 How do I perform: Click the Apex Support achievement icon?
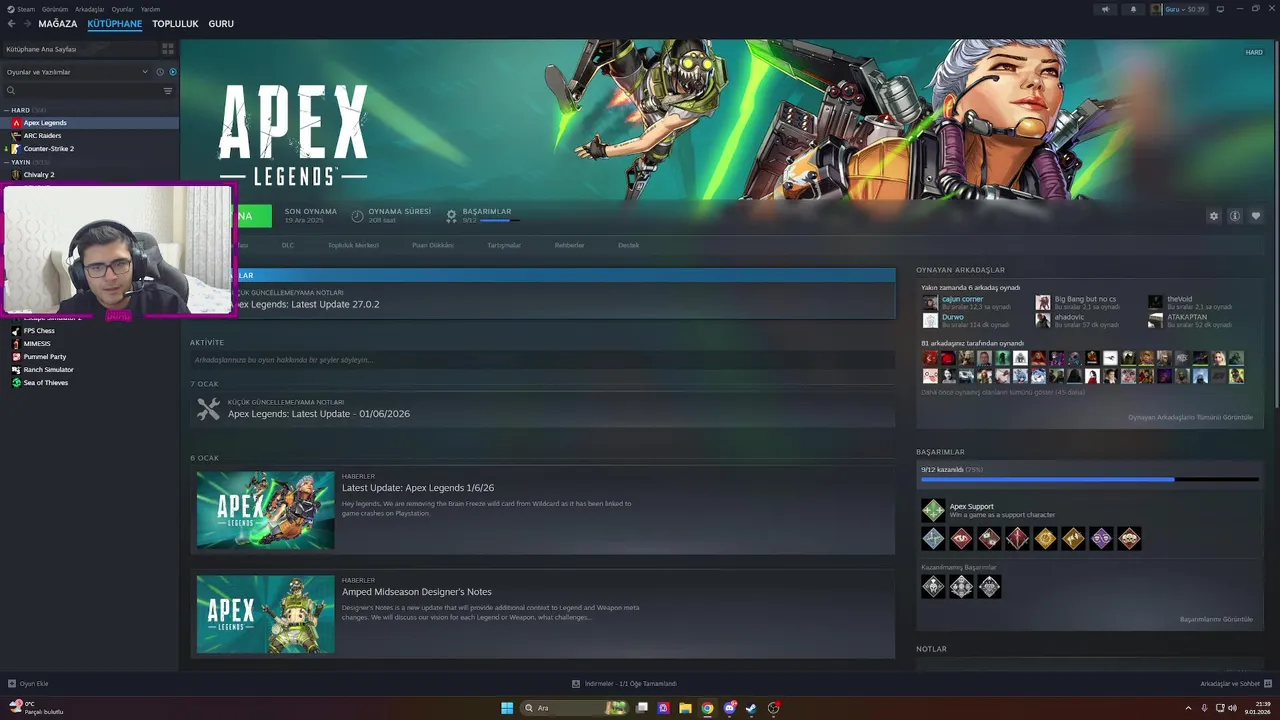pyautogui.click(x=933, y=511)
